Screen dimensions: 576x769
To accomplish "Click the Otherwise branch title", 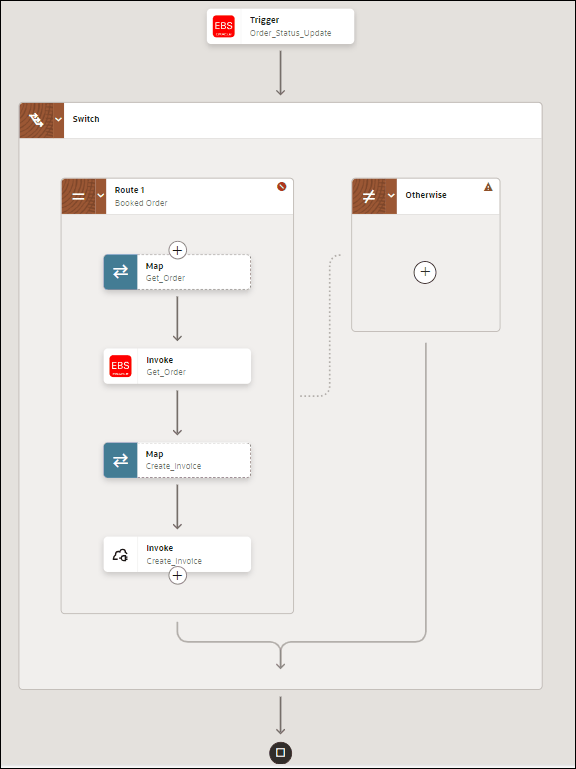I will pos(426,195).
